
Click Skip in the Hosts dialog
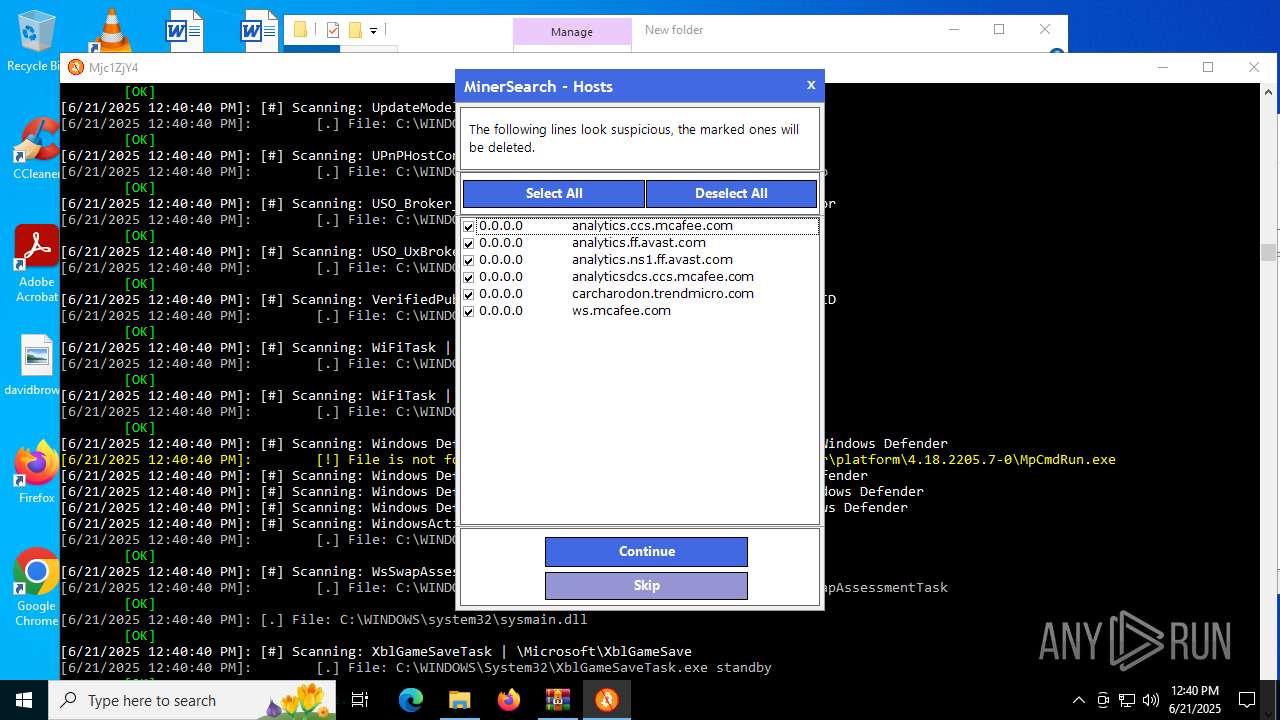[x=646, y=585]
